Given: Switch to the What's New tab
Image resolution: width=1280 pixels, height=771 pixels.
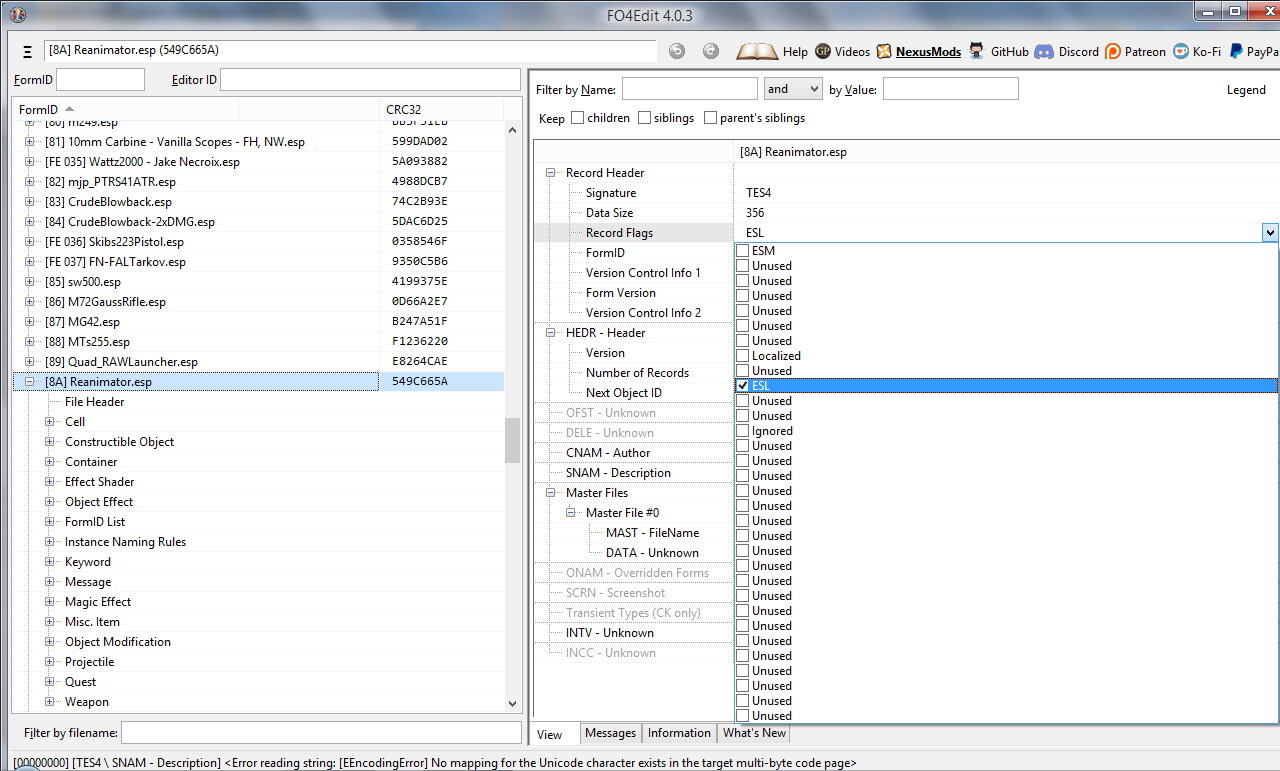Looking at the screenshot, I should (754, 733).
